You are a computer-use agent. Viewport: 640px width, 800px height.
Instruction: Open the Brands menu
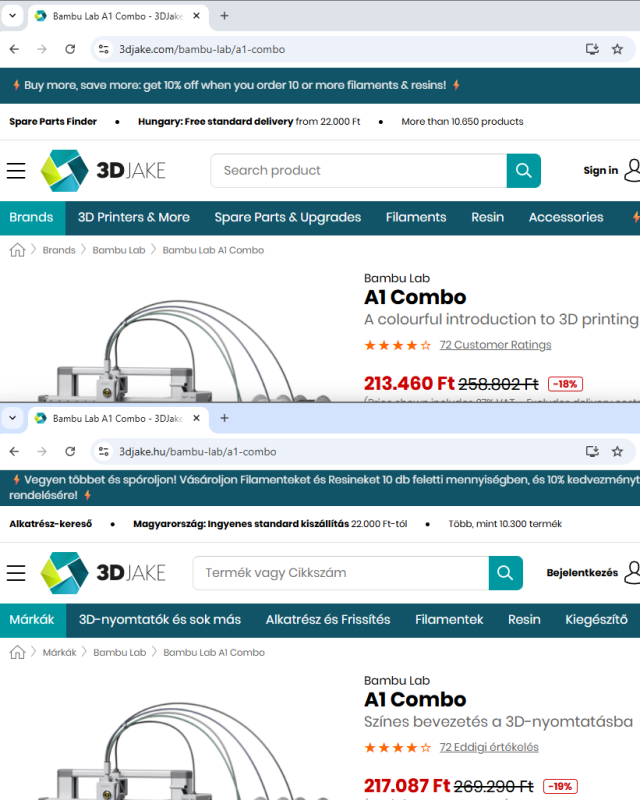[x=32, y=217]
